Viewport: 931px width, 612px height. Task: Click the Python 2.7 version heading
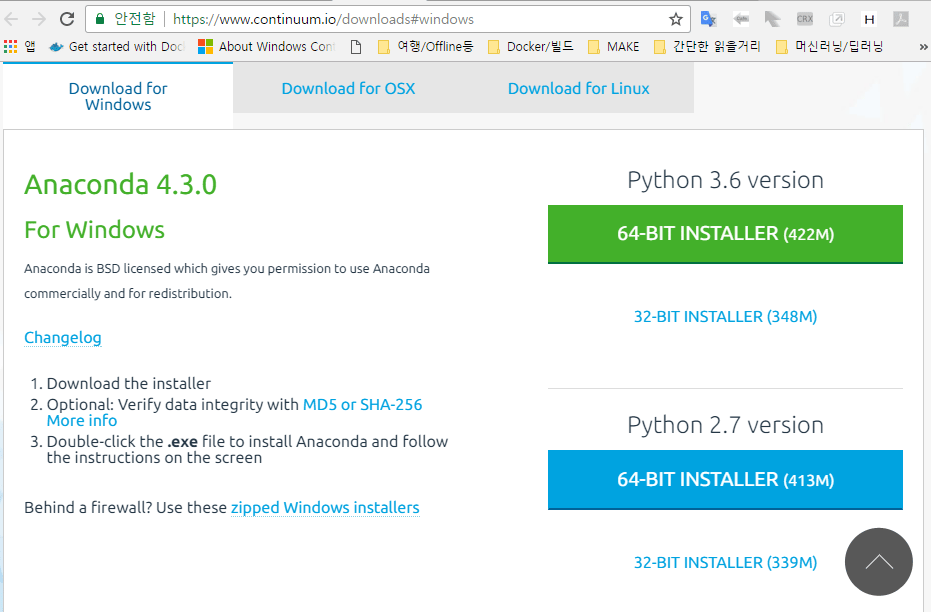725,425
